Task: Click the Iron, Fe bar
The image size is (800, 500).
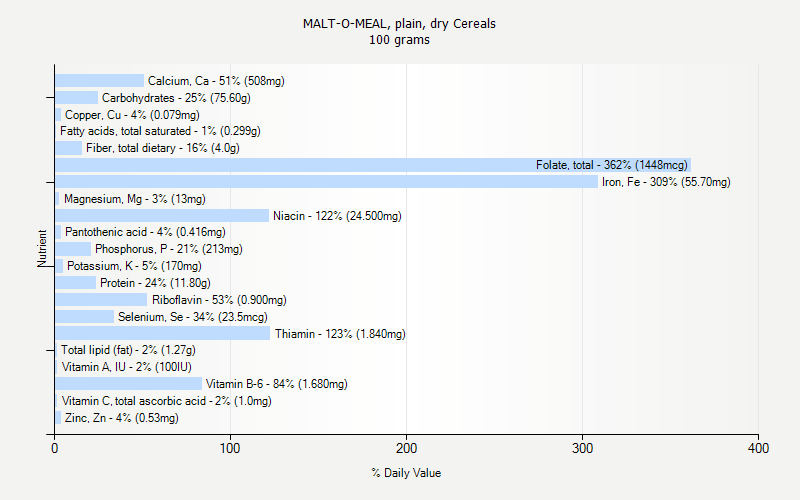Action: click(326, 182)
